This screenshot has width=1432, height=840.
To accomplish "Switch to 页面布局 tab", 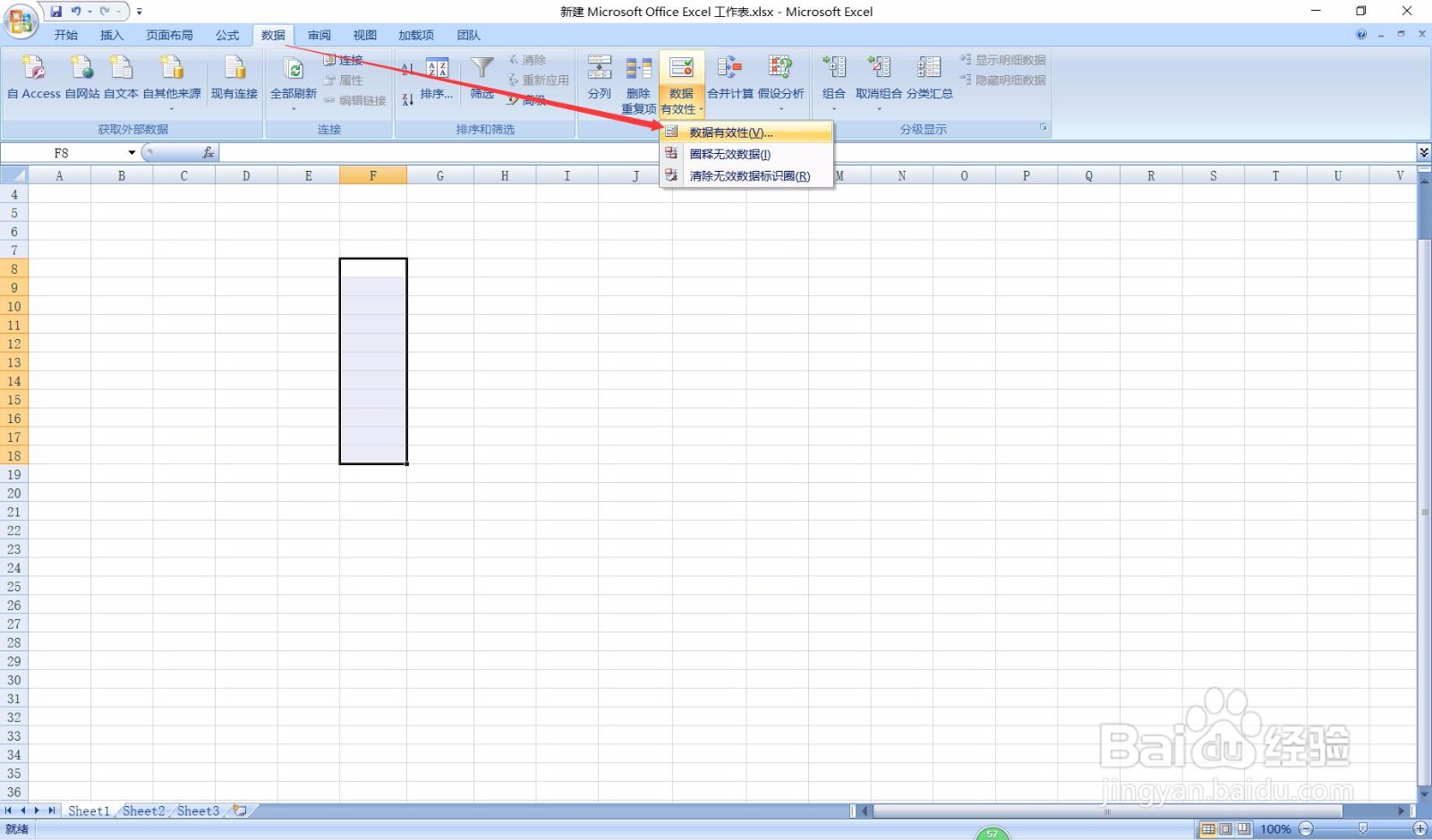I will coord(169,35).
